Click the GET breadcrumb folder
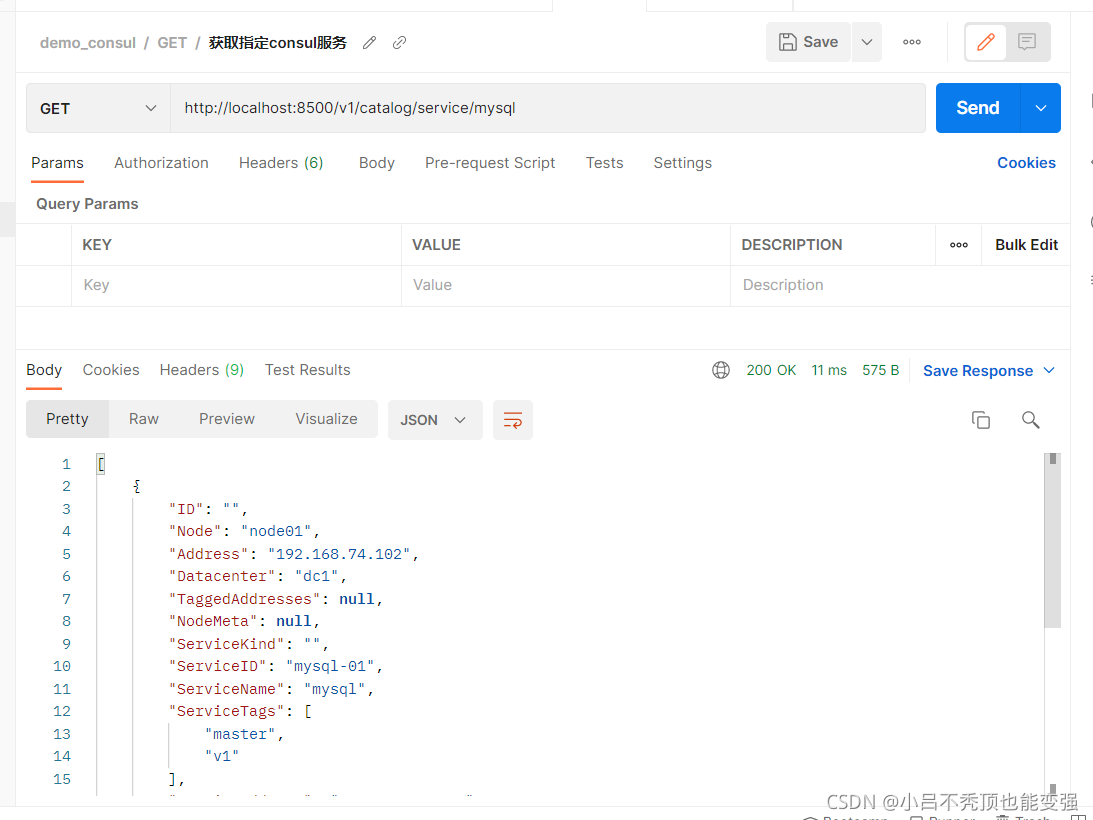This screenshot has height=820, width=1093. [x=172, y=43]
